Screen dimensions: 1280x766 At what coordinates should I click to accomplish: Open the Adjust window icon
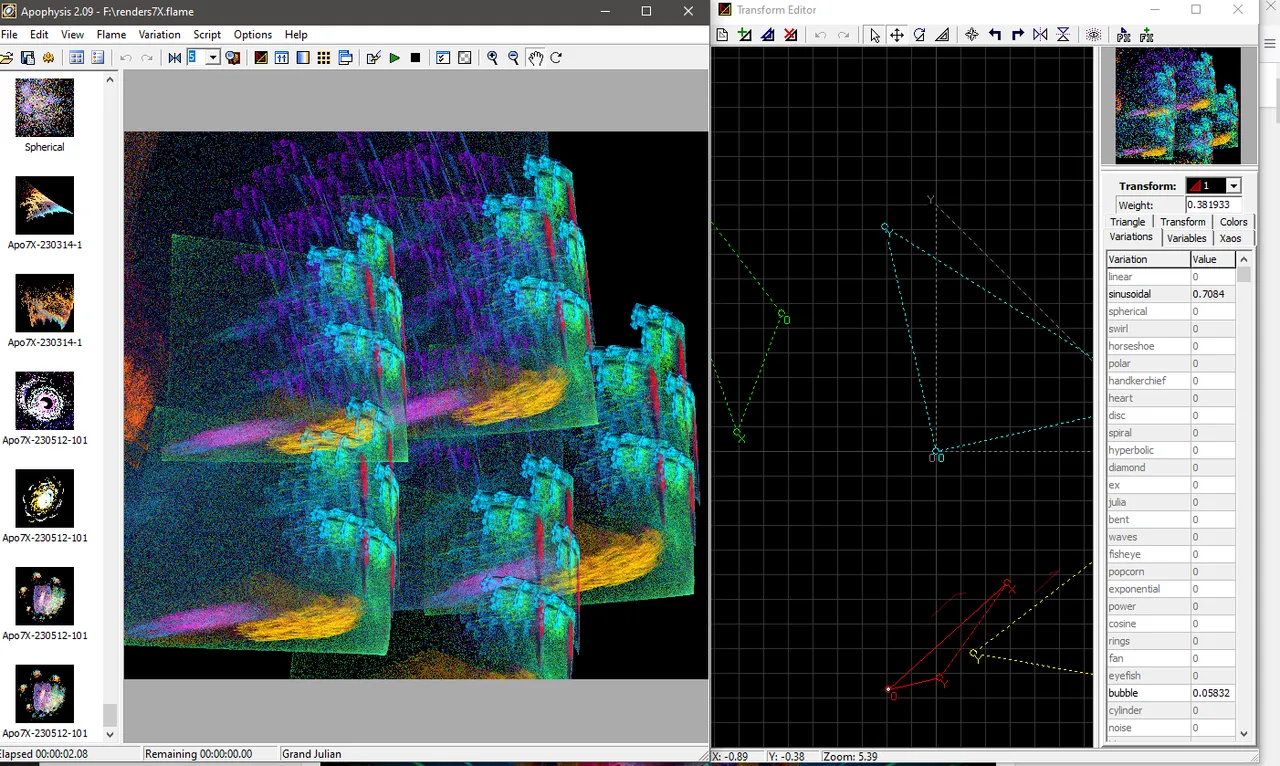tap(281, 58)
